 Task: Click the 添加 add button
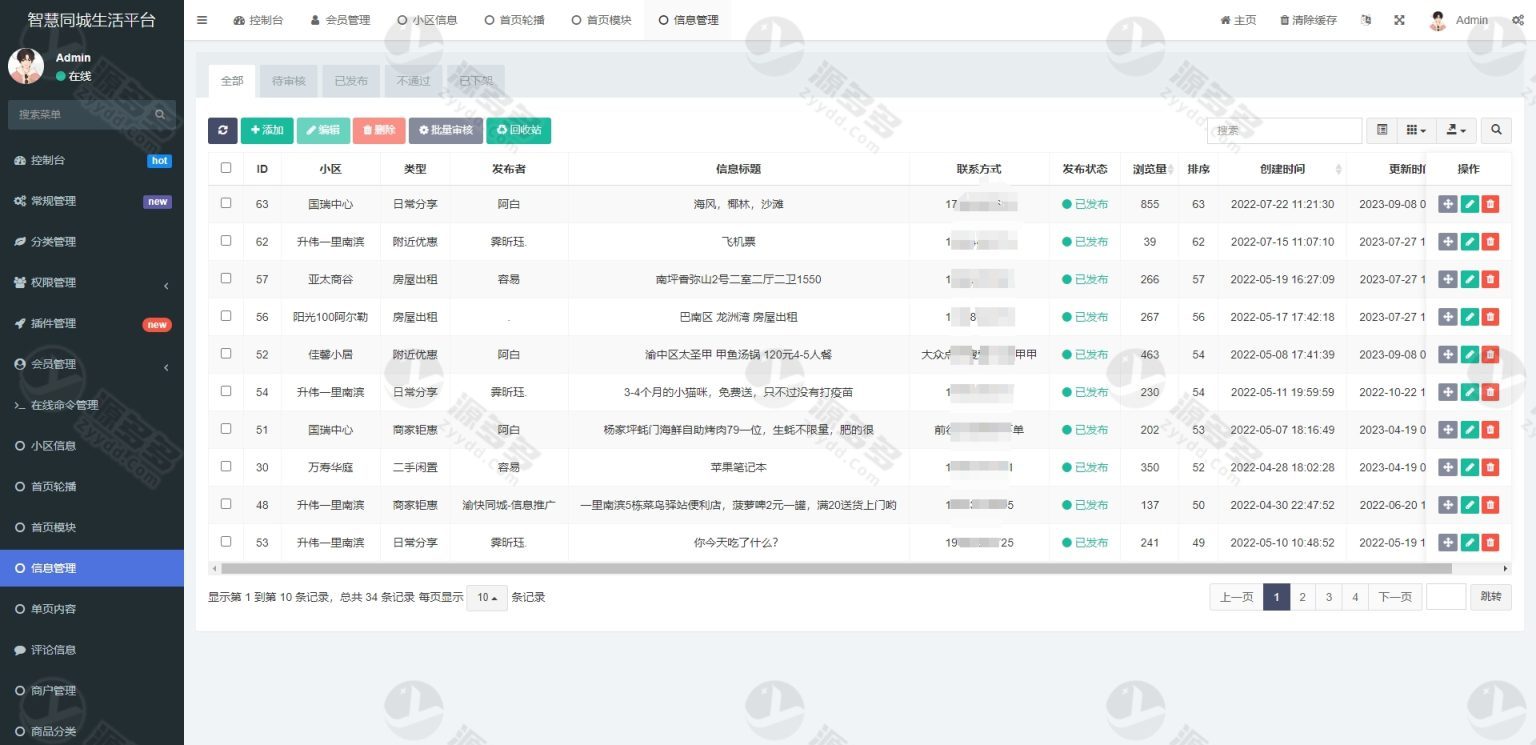coord(267,130)
